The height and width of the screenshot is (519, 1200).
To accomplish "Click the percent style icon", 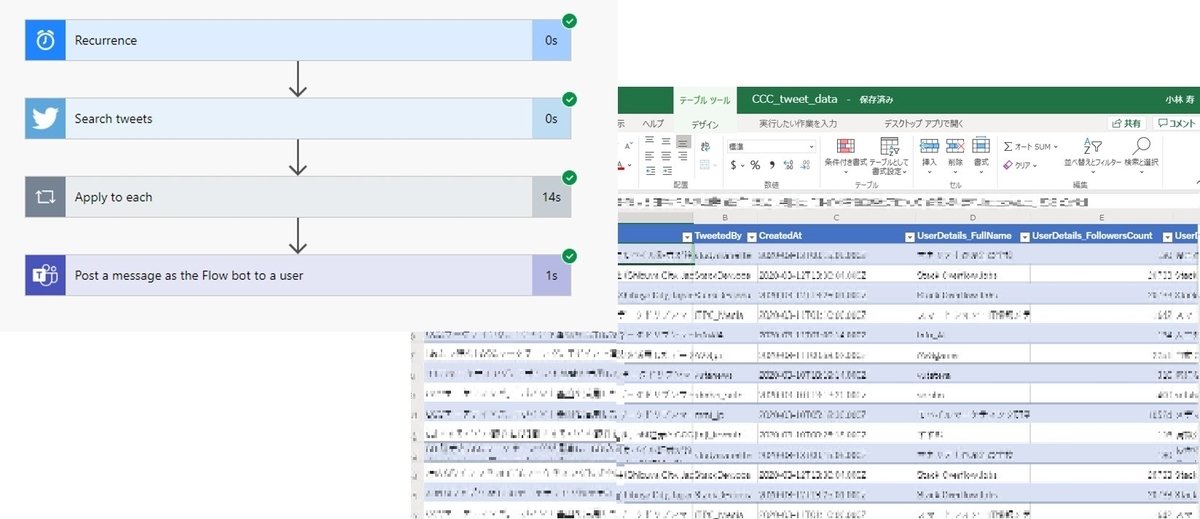I will [755, 165].
